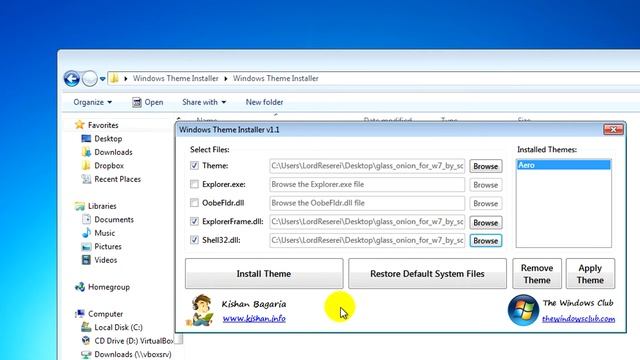Viewport: 640px width, 360px height.
Task: Open Downloads in Favorites
Action: [113, 152]
